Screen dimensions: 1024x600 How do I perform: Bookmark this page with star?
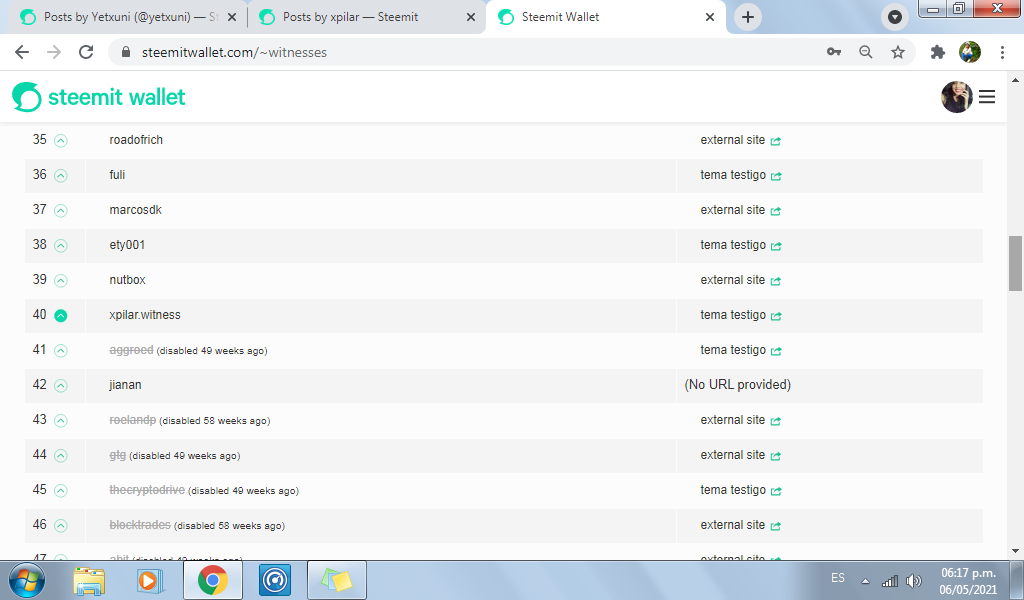[898, 52]
